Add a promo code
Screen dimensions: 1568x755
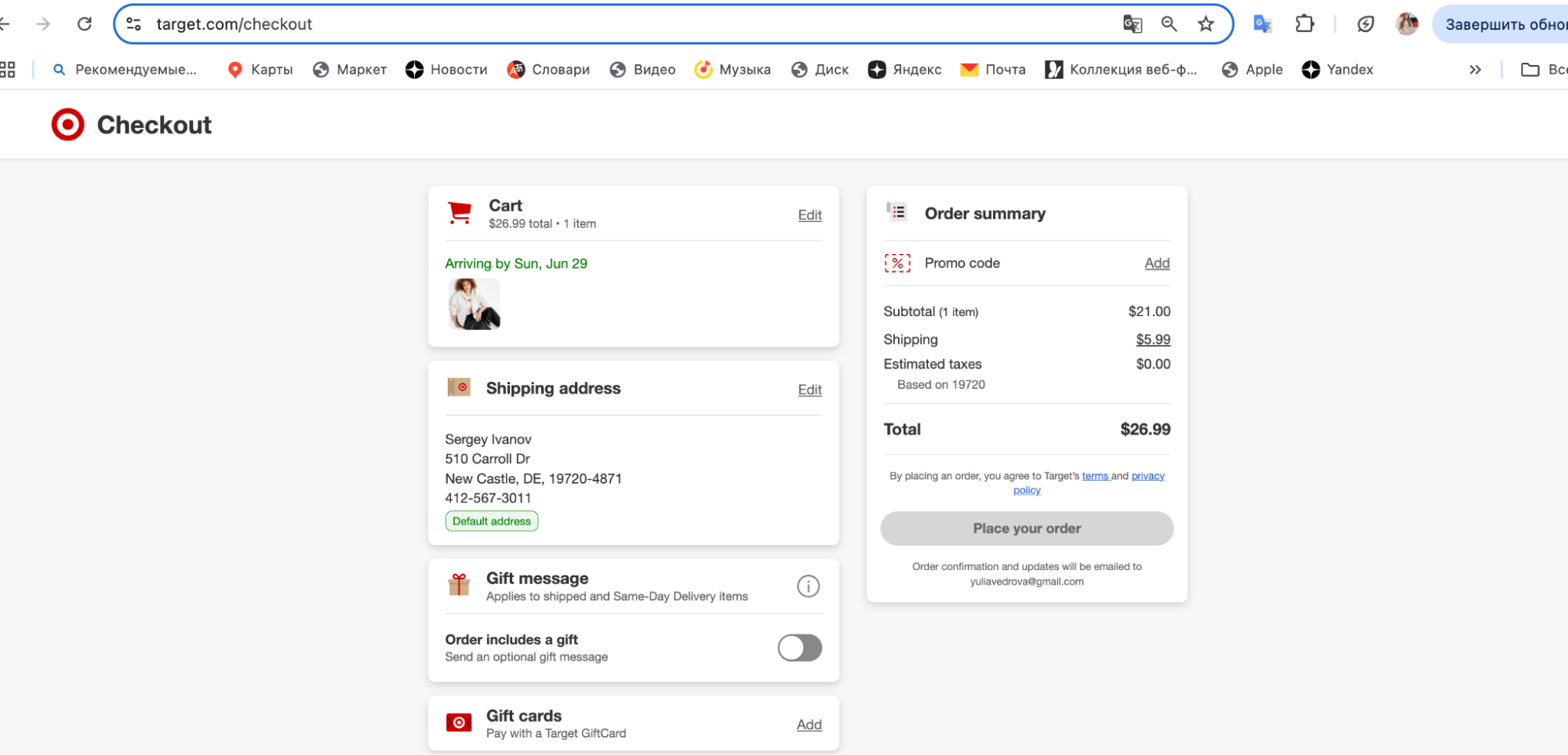pyautogui.click(x=1156, y=263)
